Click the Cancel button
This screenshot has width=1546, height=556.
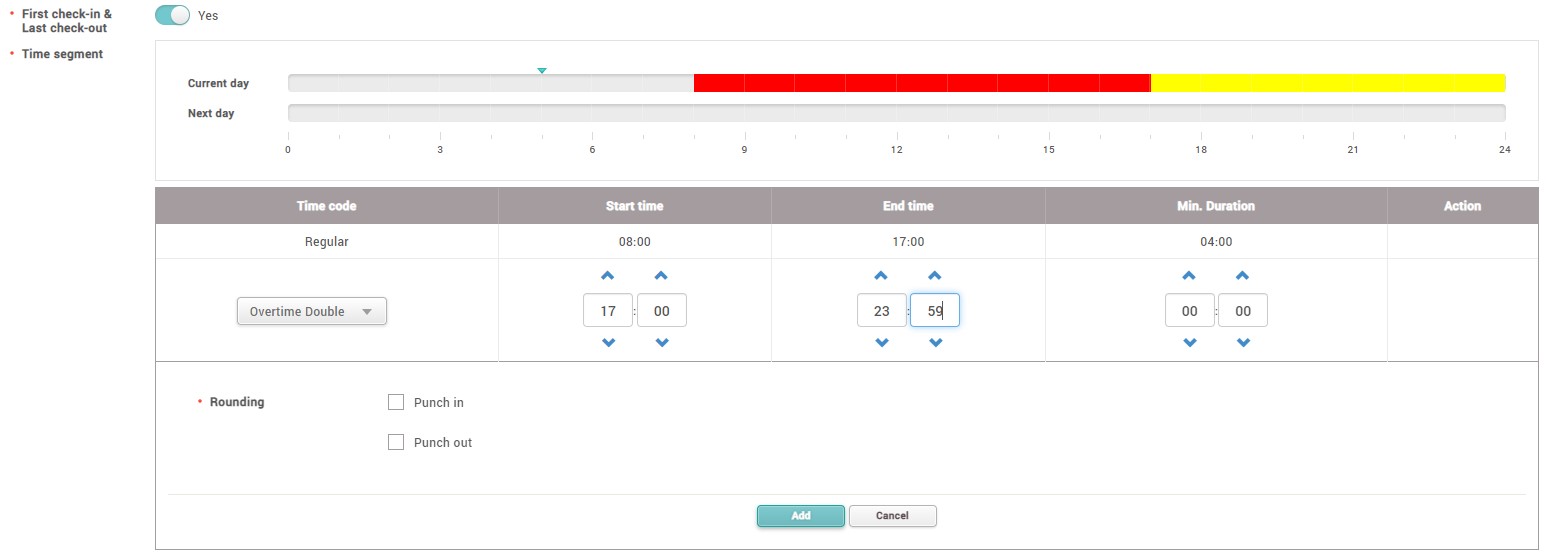892,516
